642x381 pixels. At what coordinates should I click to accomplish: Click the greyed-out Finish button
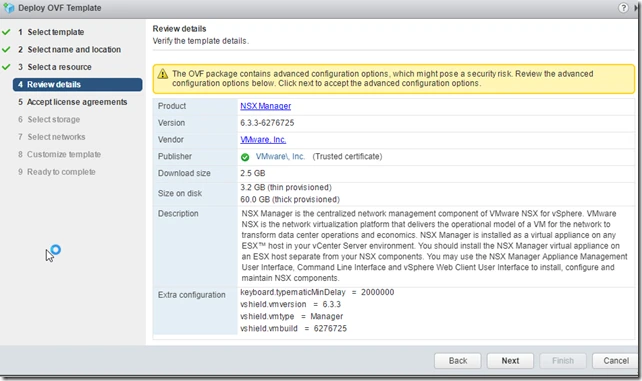(x=563, y=361)
